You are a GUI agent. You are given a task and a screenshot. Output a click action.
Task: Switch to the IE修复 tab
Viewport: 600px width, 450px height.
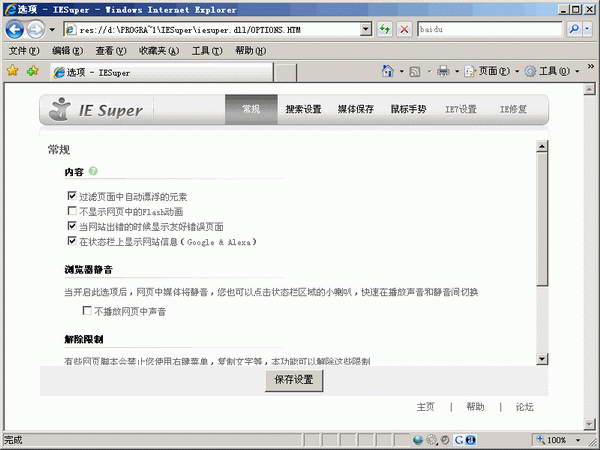(513, 109)
